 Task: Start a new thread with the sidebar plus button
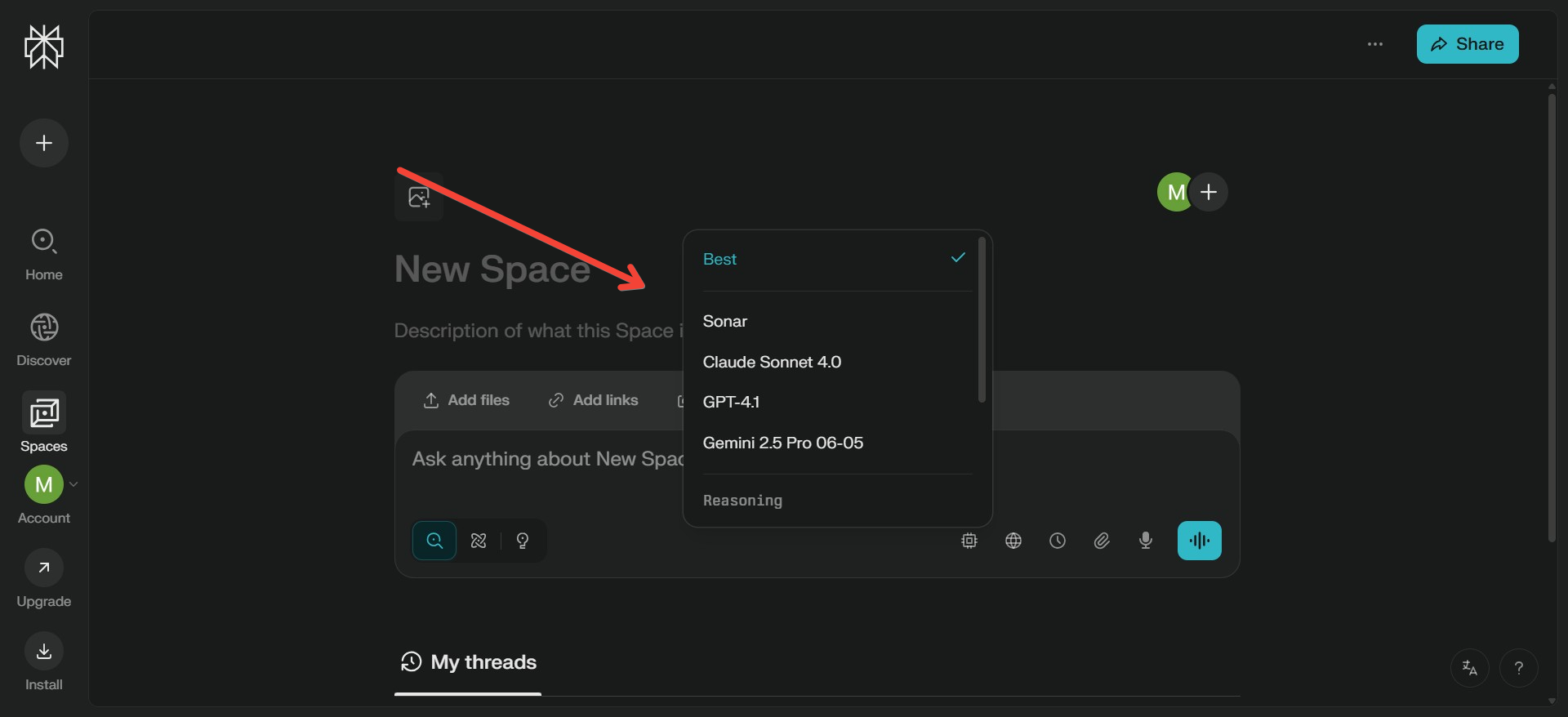(44, 143)
